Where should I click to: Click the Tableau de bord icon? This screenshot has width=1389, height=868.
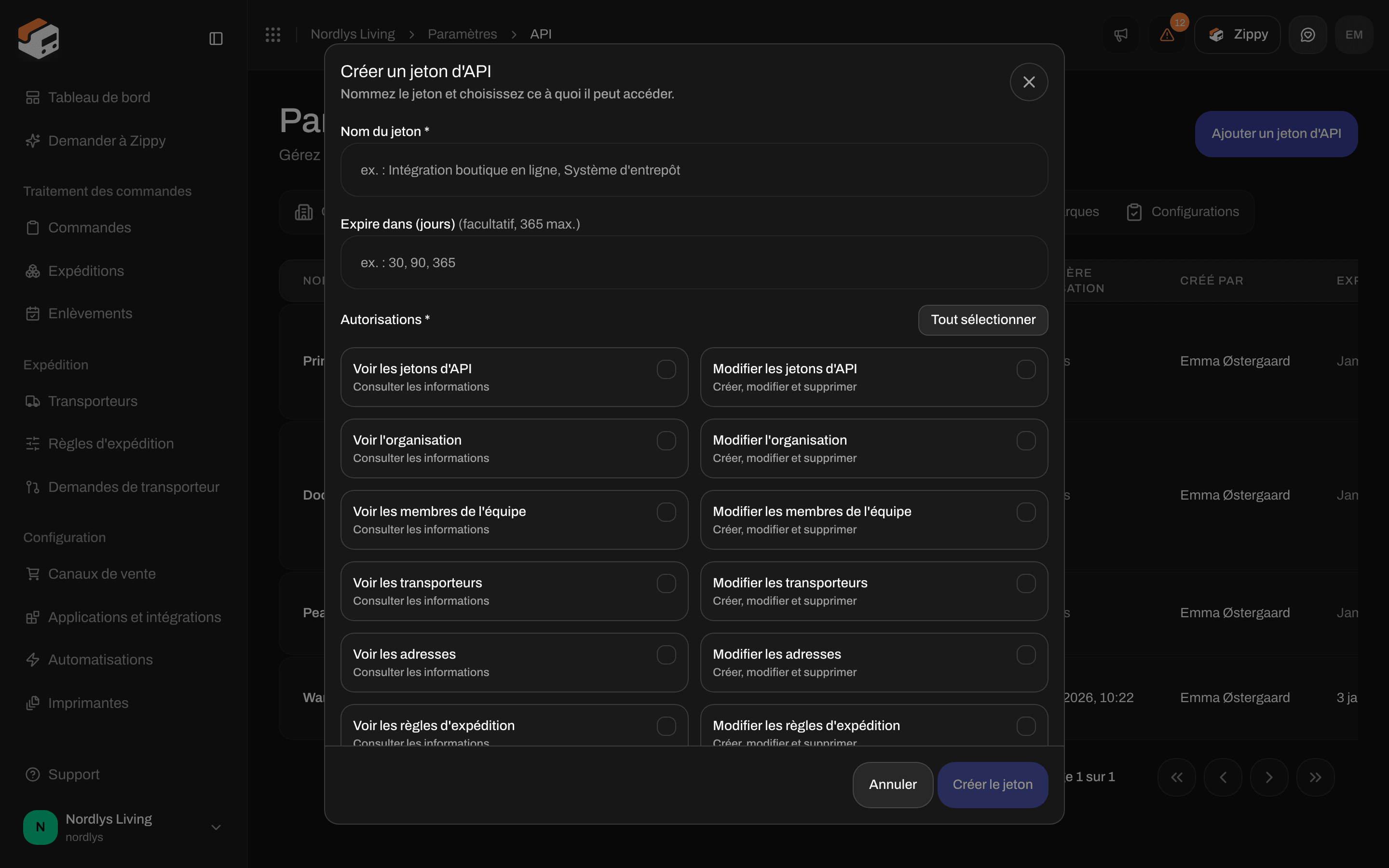tap(33, 97)
